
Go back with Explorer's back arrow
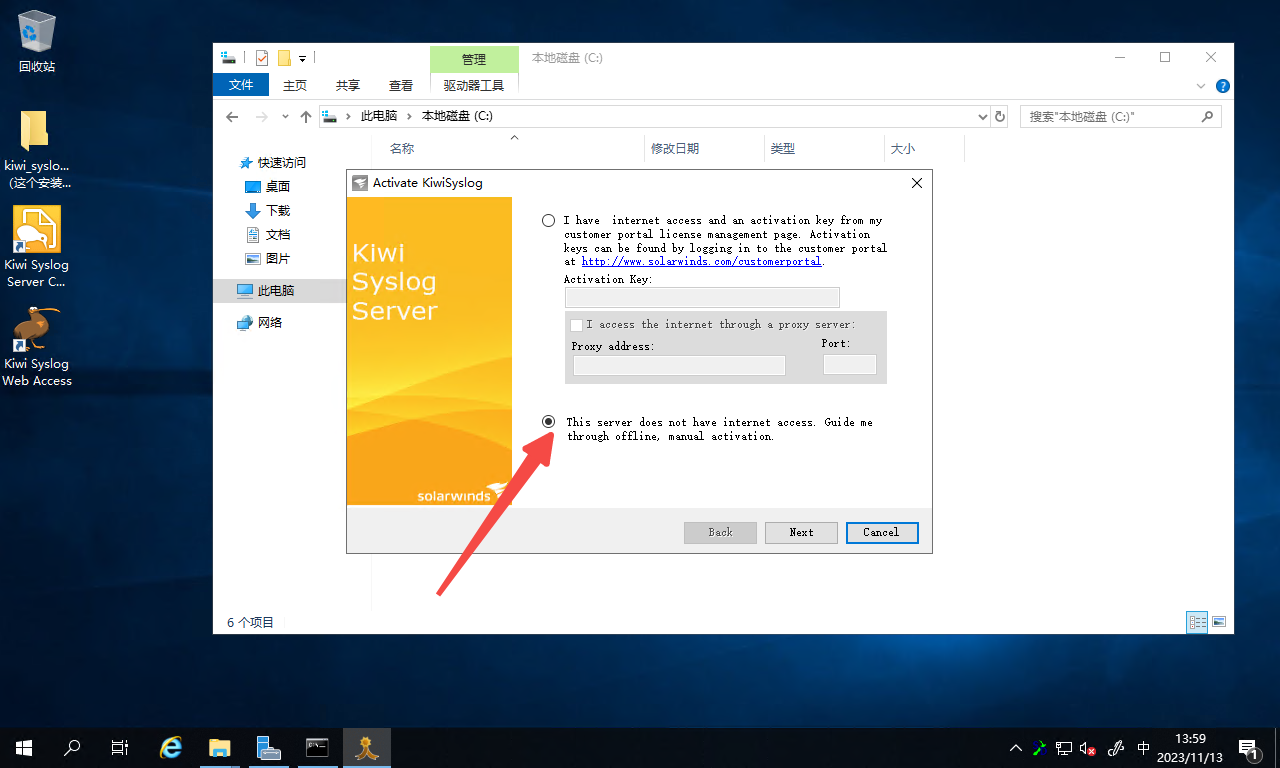tap(232, 117)
